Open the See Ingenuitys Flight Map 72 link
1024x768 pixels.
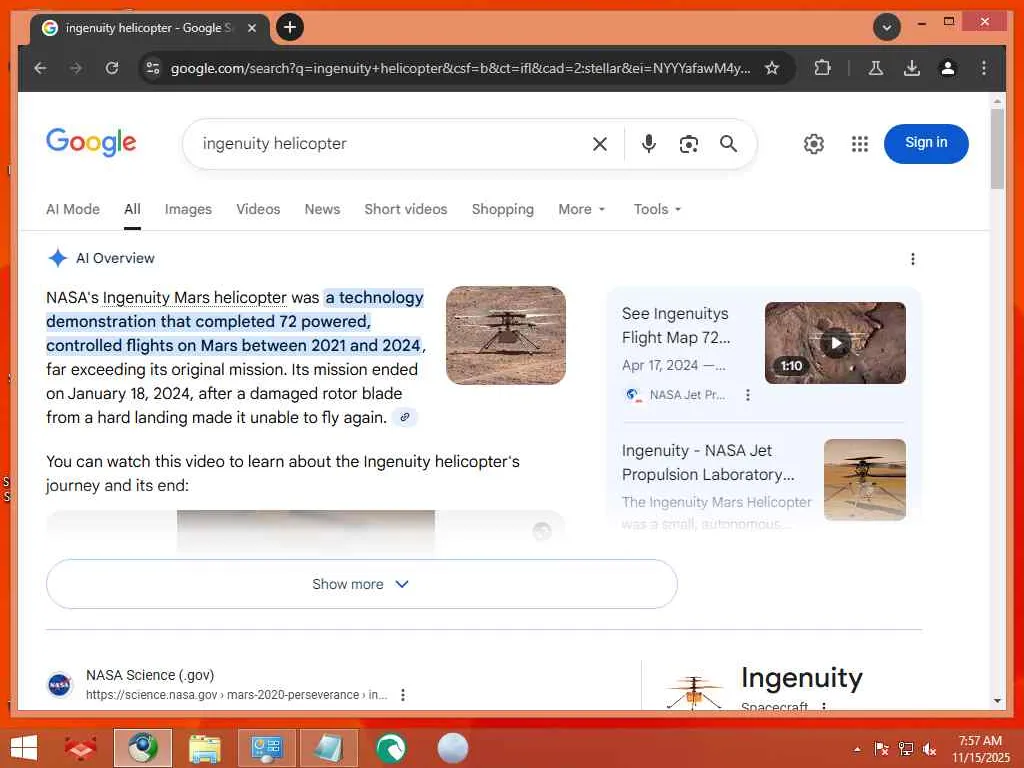[x=676, y=325]
